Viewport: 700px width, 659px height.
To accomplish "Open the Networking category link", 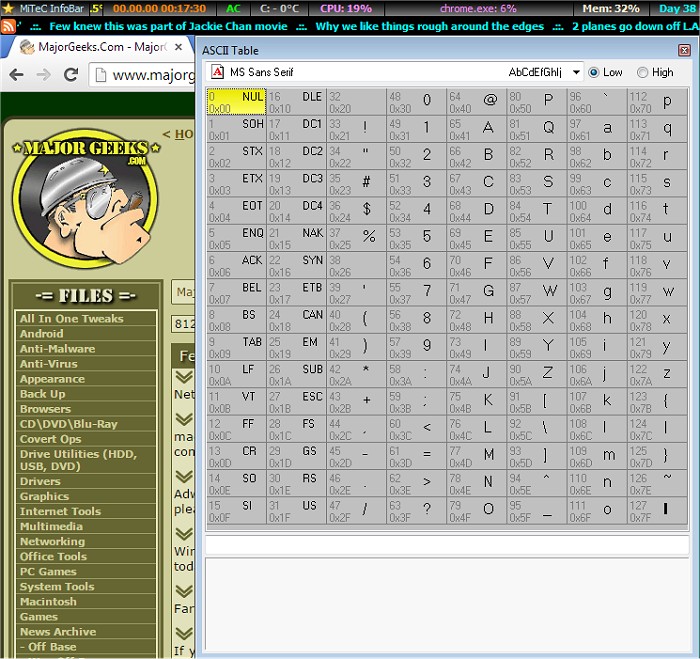I will 52,542.
